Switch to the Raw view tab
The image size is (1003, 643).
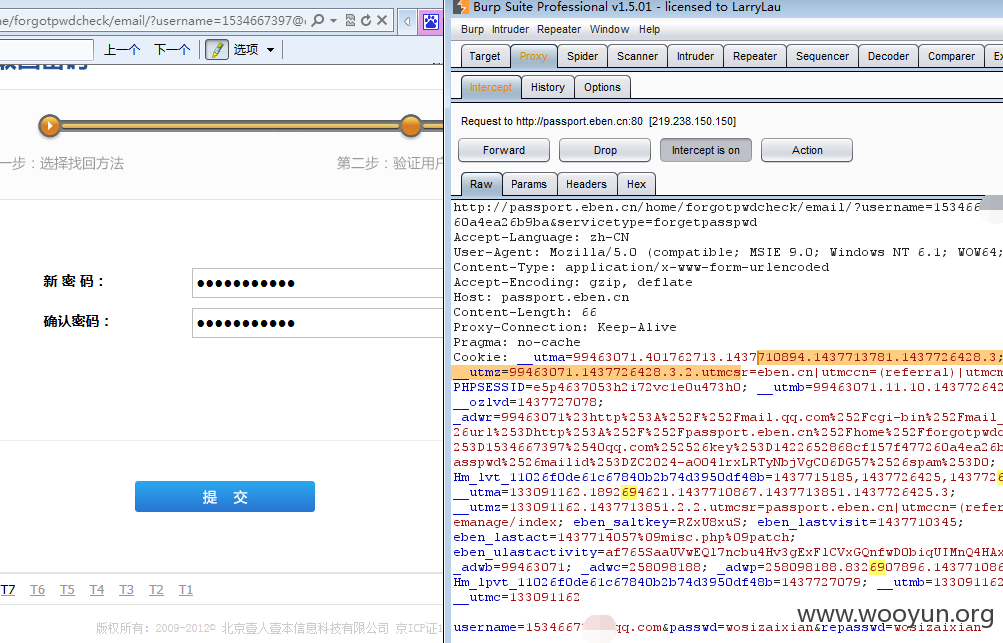(481, 184)
